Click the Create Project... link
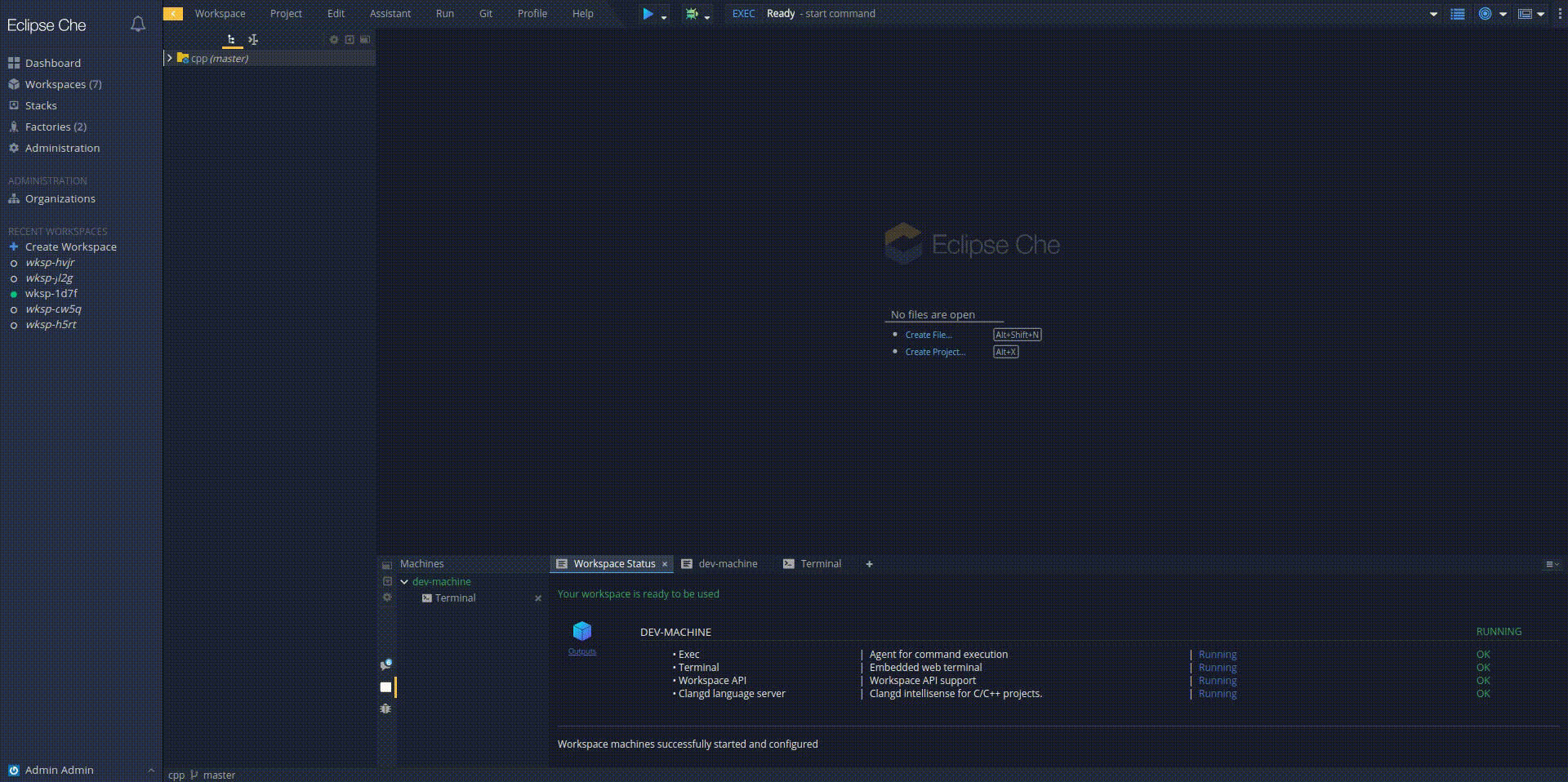The image size is (1568, 782). [935, 352]
